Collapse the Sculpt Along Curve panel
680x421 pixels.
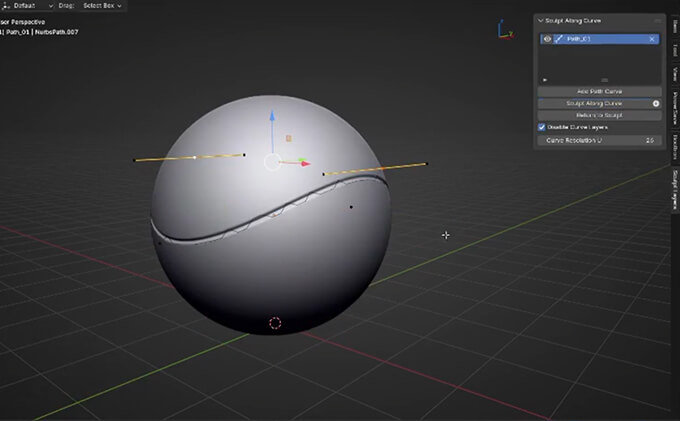click(541, 20)
